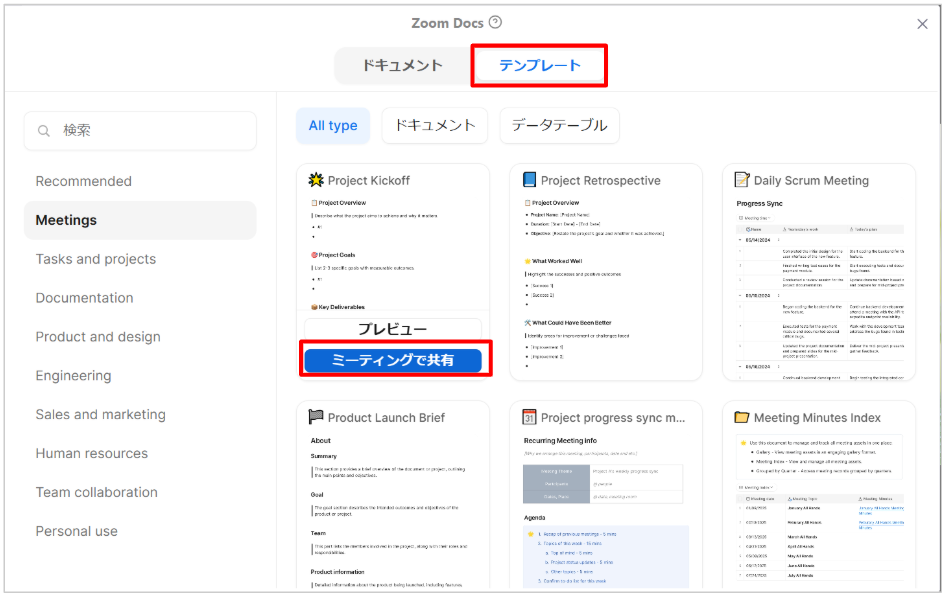Click the Daily Scrum Meeting title text
The image size is (948, 596).
(x=811, y=180)
